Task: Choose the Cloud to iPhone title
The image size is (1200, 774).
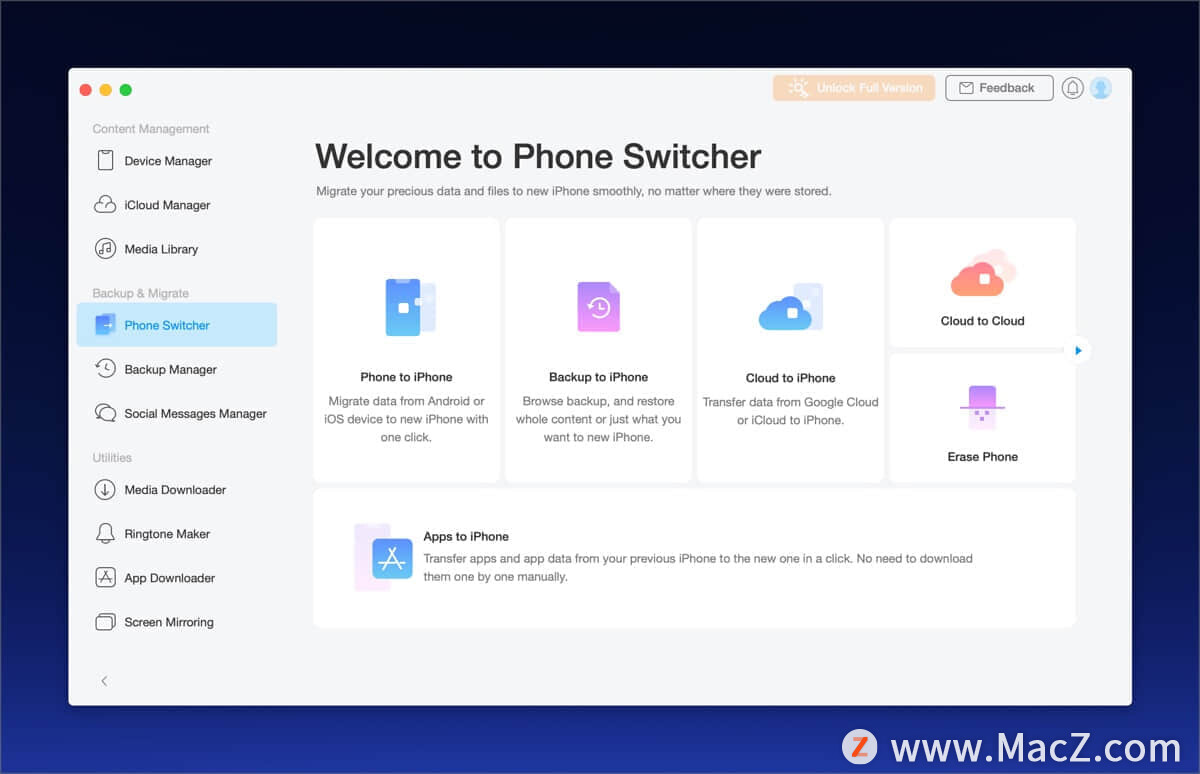Action: click(791, 378)
